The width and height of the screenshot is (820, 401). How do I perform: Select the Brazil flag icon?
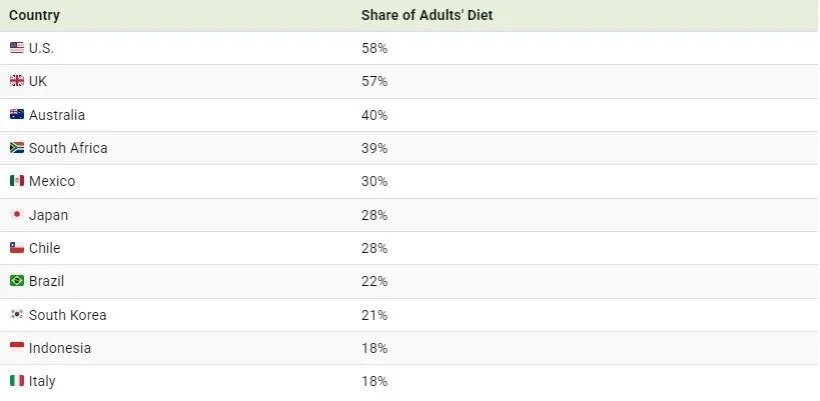(17, 281)
